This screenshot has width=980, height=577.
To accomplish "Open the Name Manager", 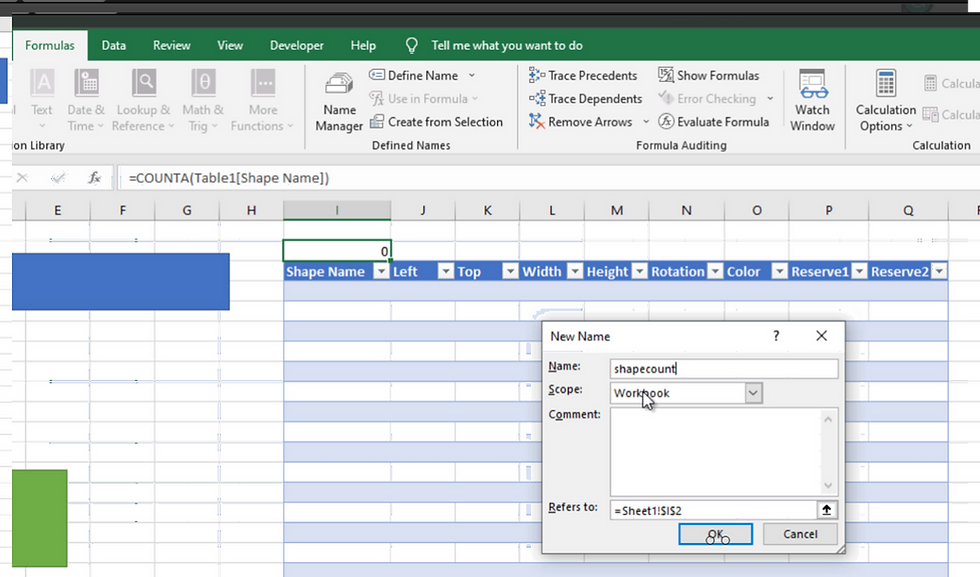I will pos(338,100).
